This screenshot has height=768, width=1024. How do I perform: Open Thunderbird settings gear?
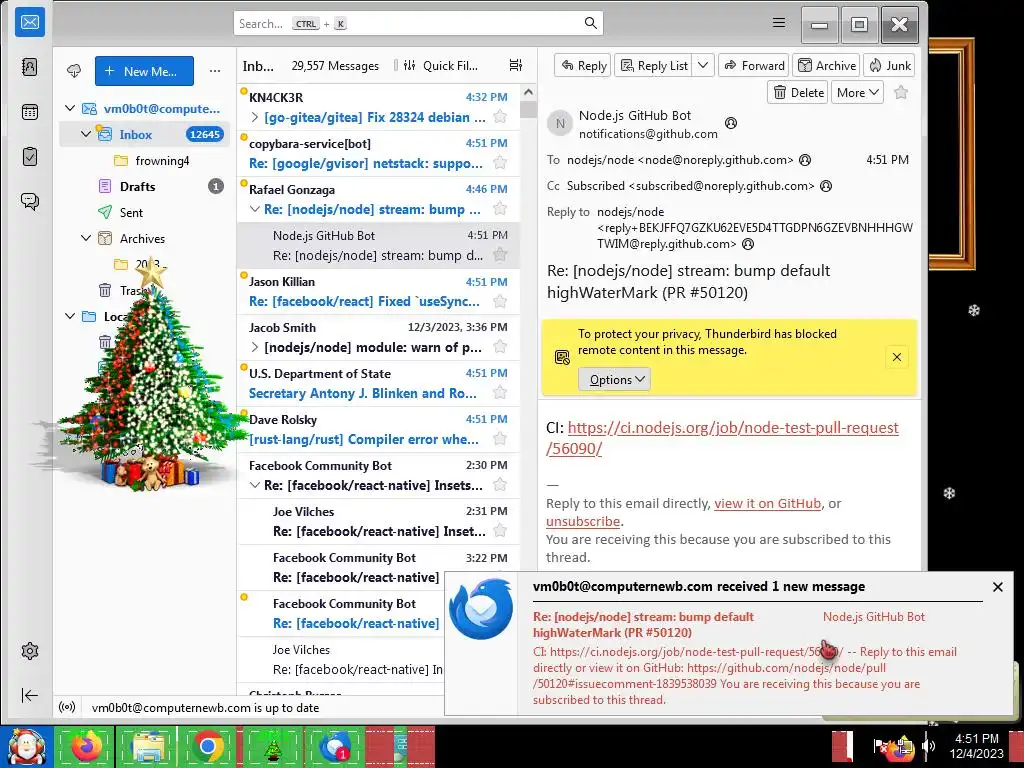(30, 651)
